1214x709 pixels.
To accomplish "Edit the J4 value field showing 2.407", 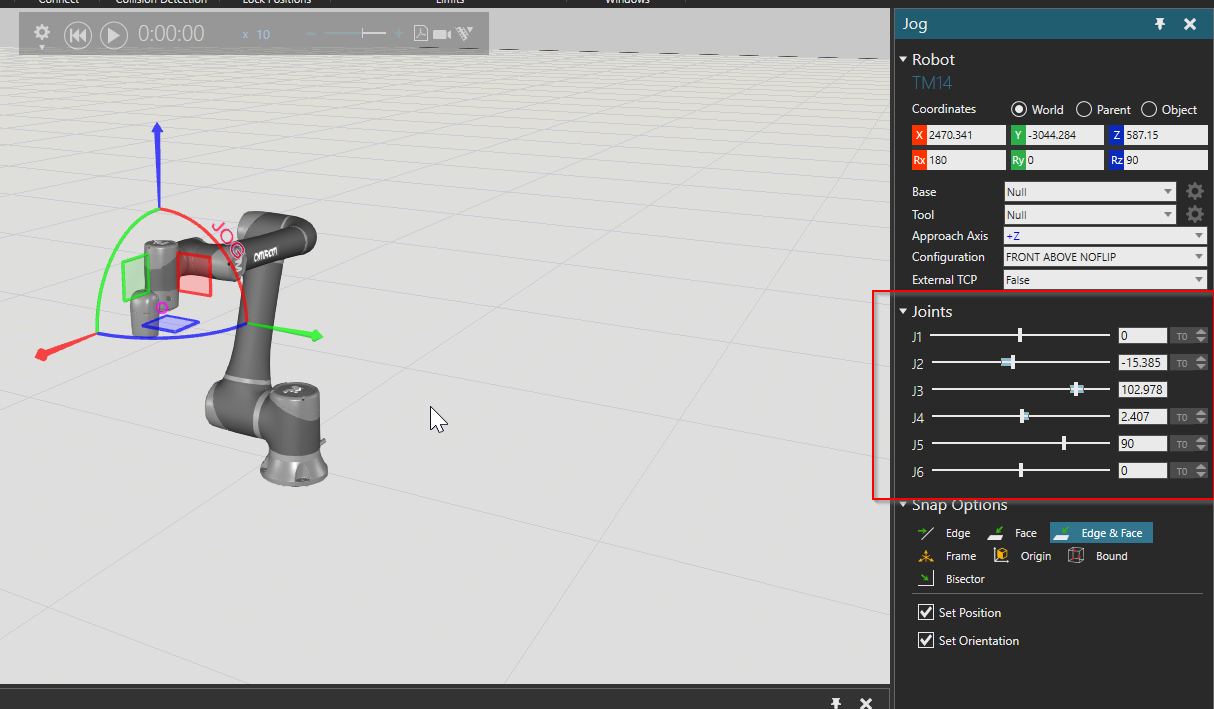I will [1142, 417].
